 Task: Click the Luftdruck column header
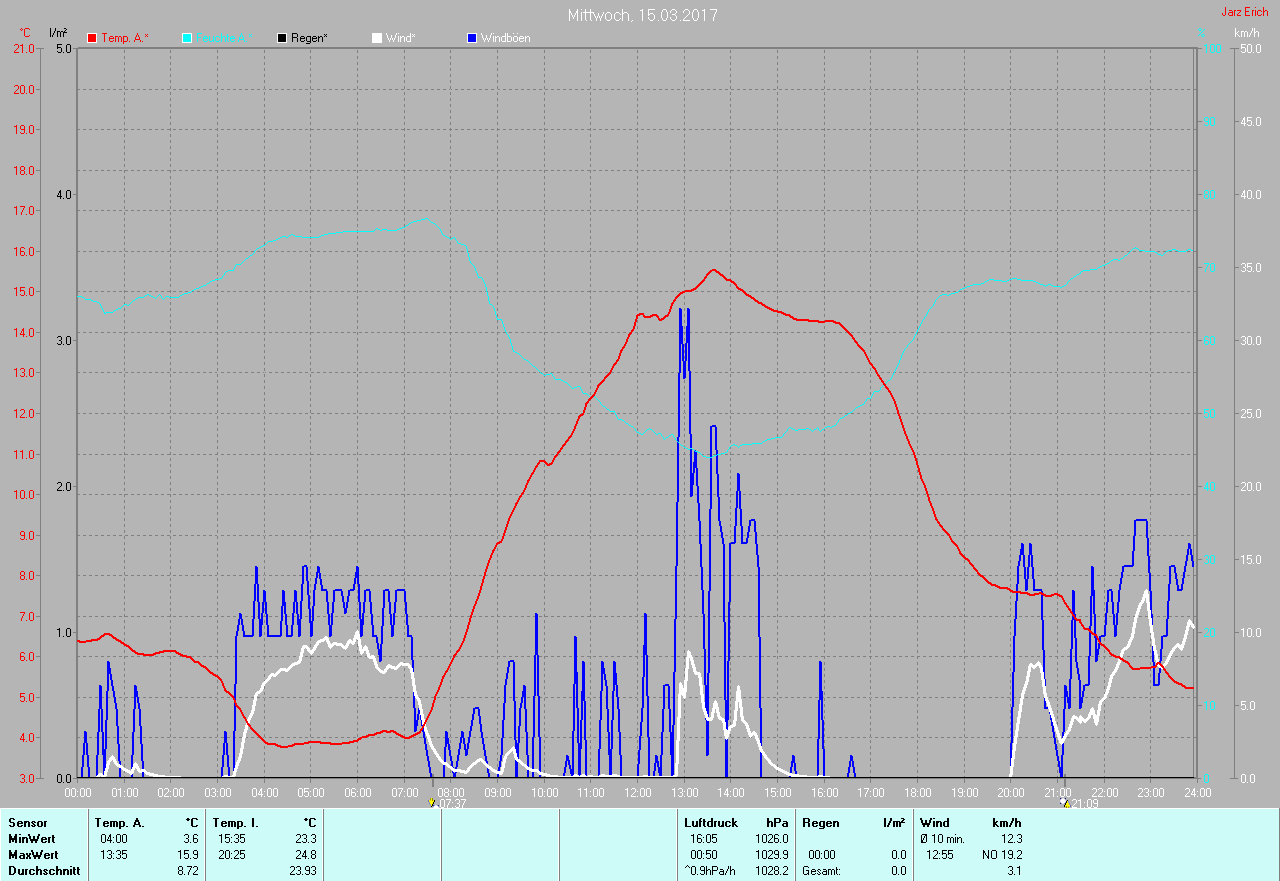click(710, 823)
